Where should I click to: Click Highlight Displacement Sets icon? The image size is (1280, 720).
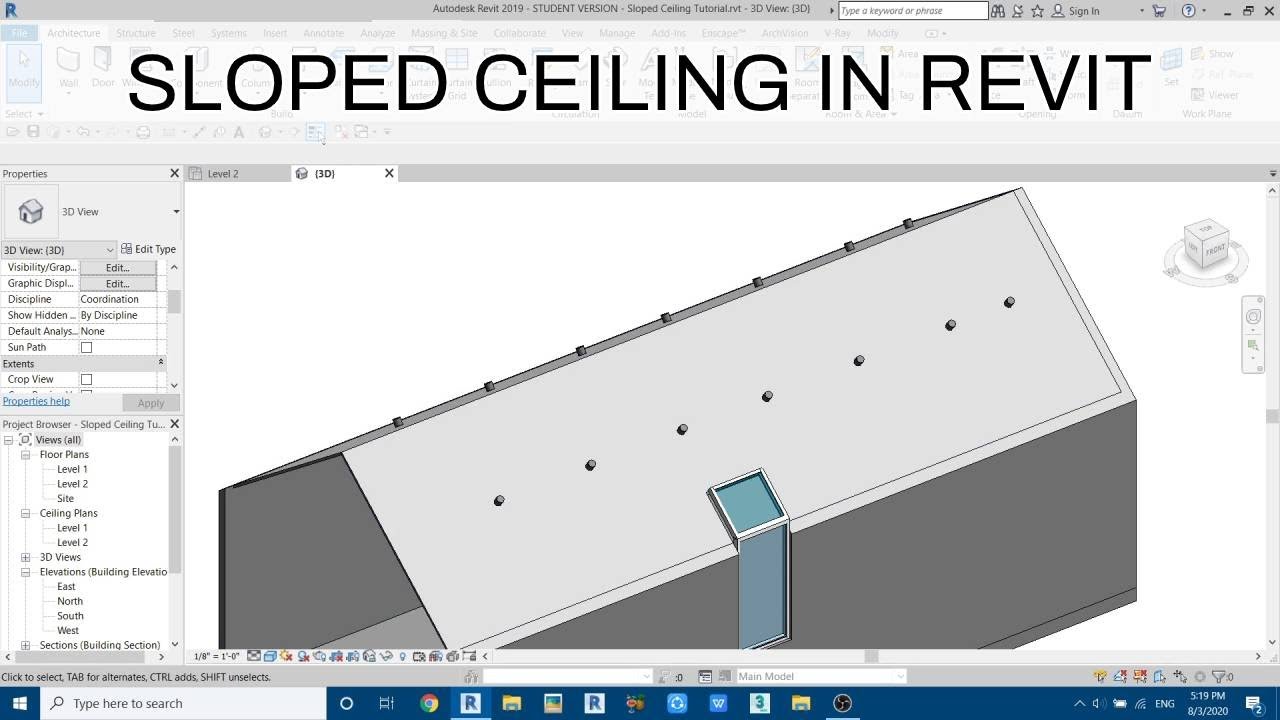(x=452, y=656)
